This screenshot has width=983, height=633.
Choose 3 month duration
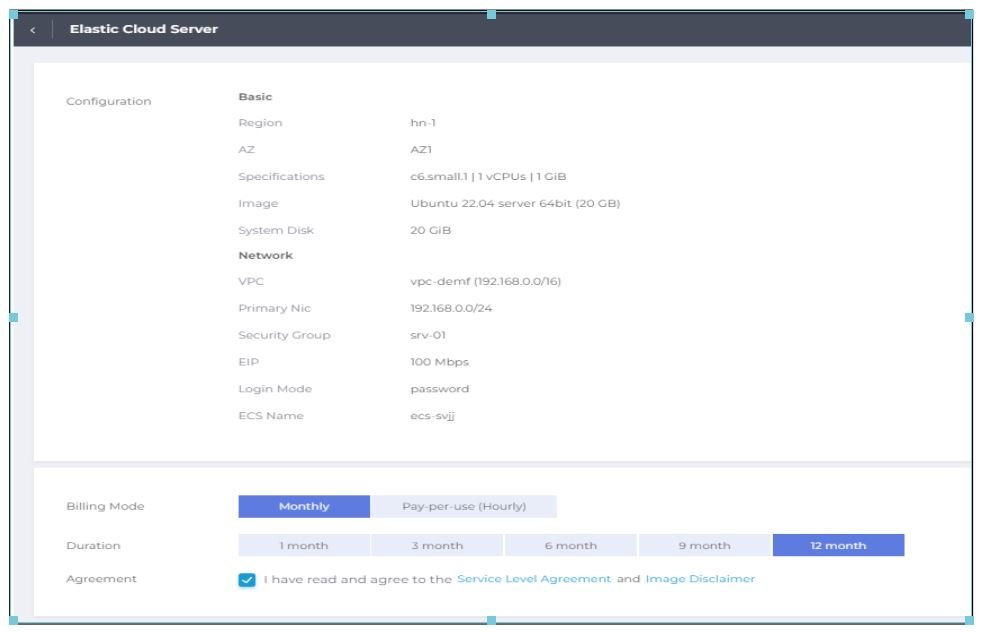coord(437,546)
